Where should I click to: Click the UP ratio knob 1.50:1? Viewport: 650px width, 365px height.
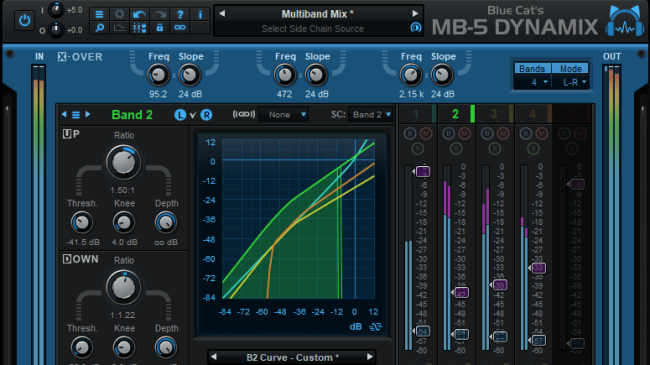pyautogui.click(x=123, y=163)
